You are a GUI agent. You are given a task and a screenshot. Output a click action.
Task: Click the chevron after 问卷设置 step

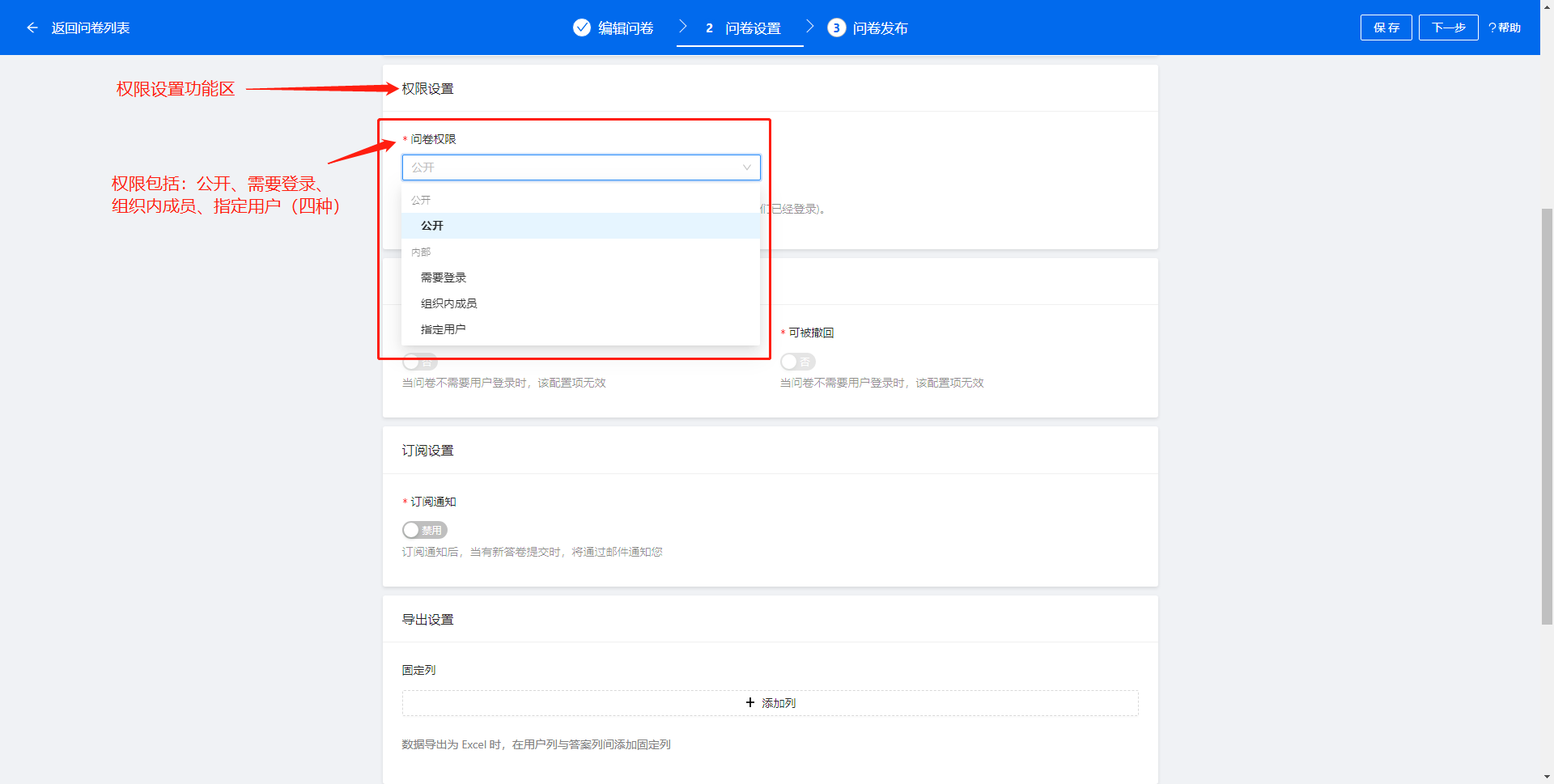809,27
